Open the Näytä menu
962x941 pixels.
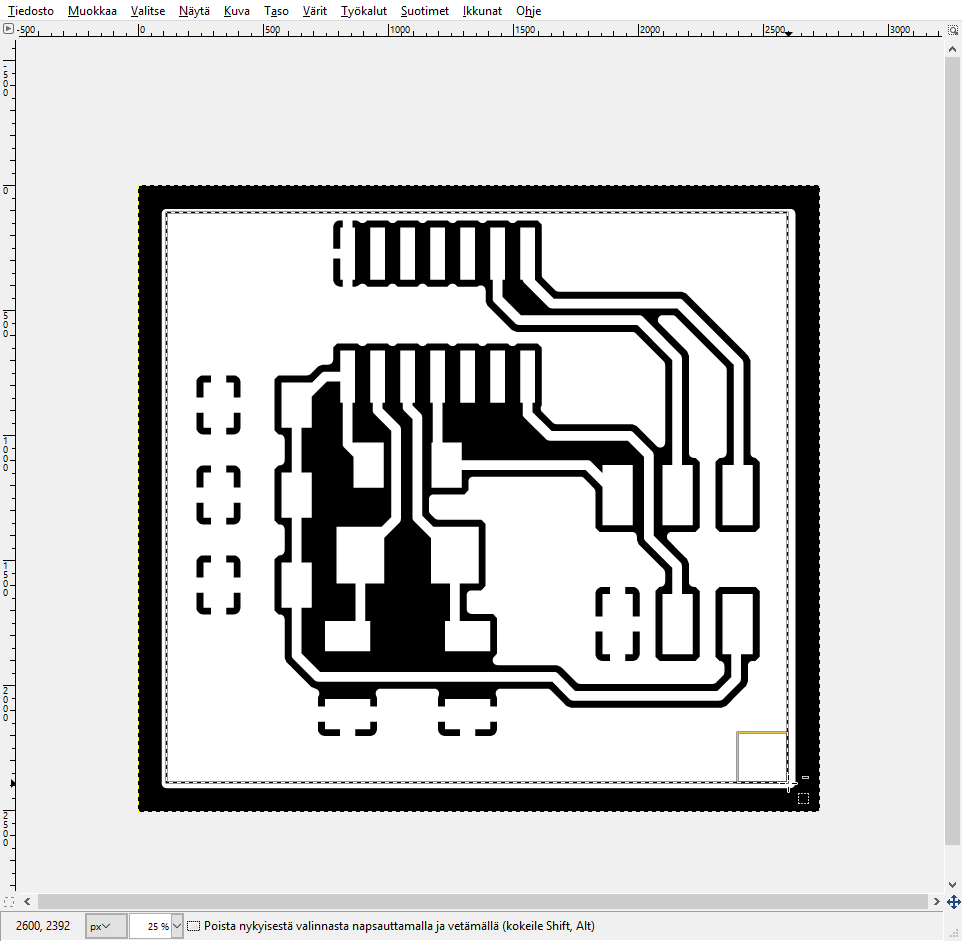(194, 10)
